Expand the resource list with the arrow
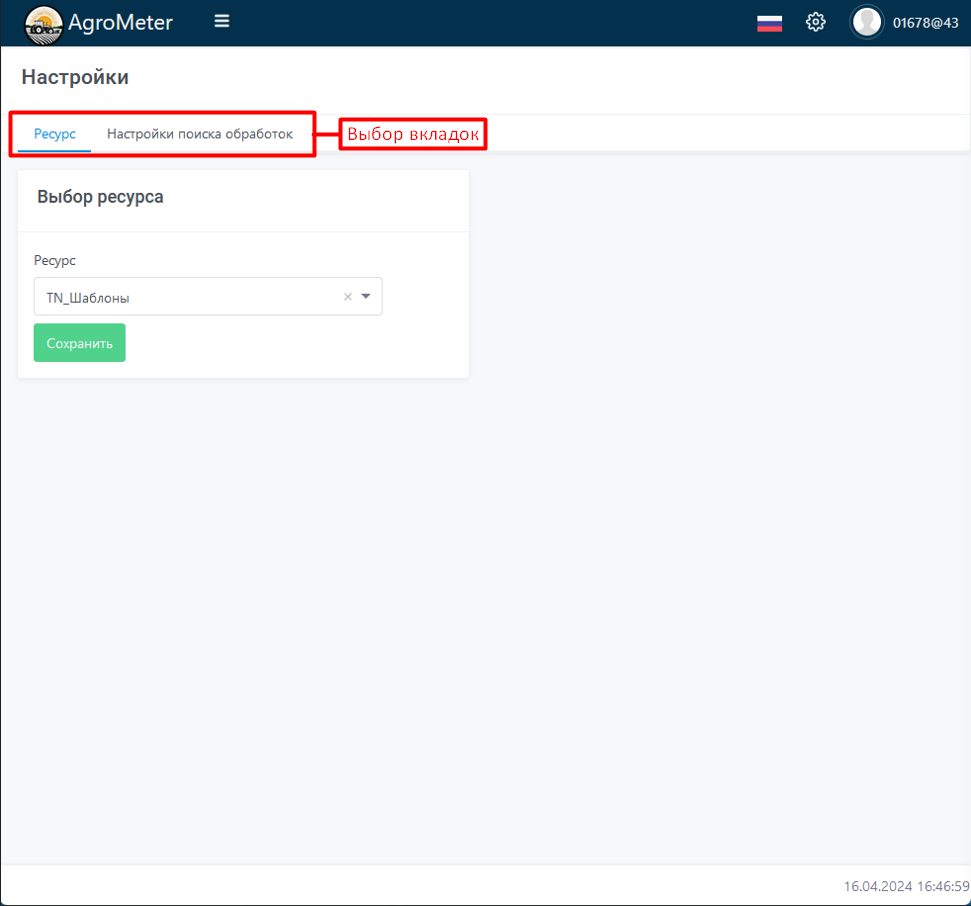Image resolution: width=971 pixels, height=906 pixels. point(366,297)
